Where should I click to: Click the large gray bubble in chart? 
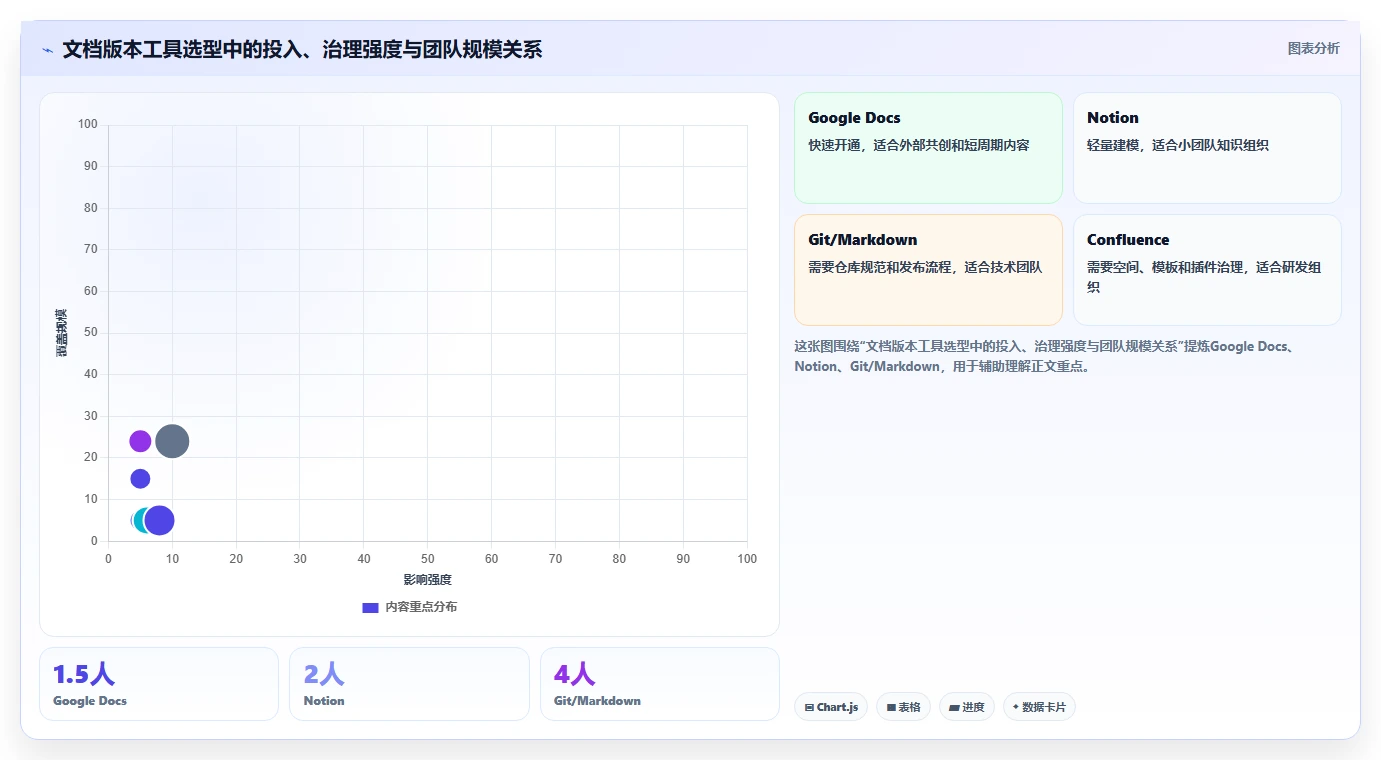point(172,441)
